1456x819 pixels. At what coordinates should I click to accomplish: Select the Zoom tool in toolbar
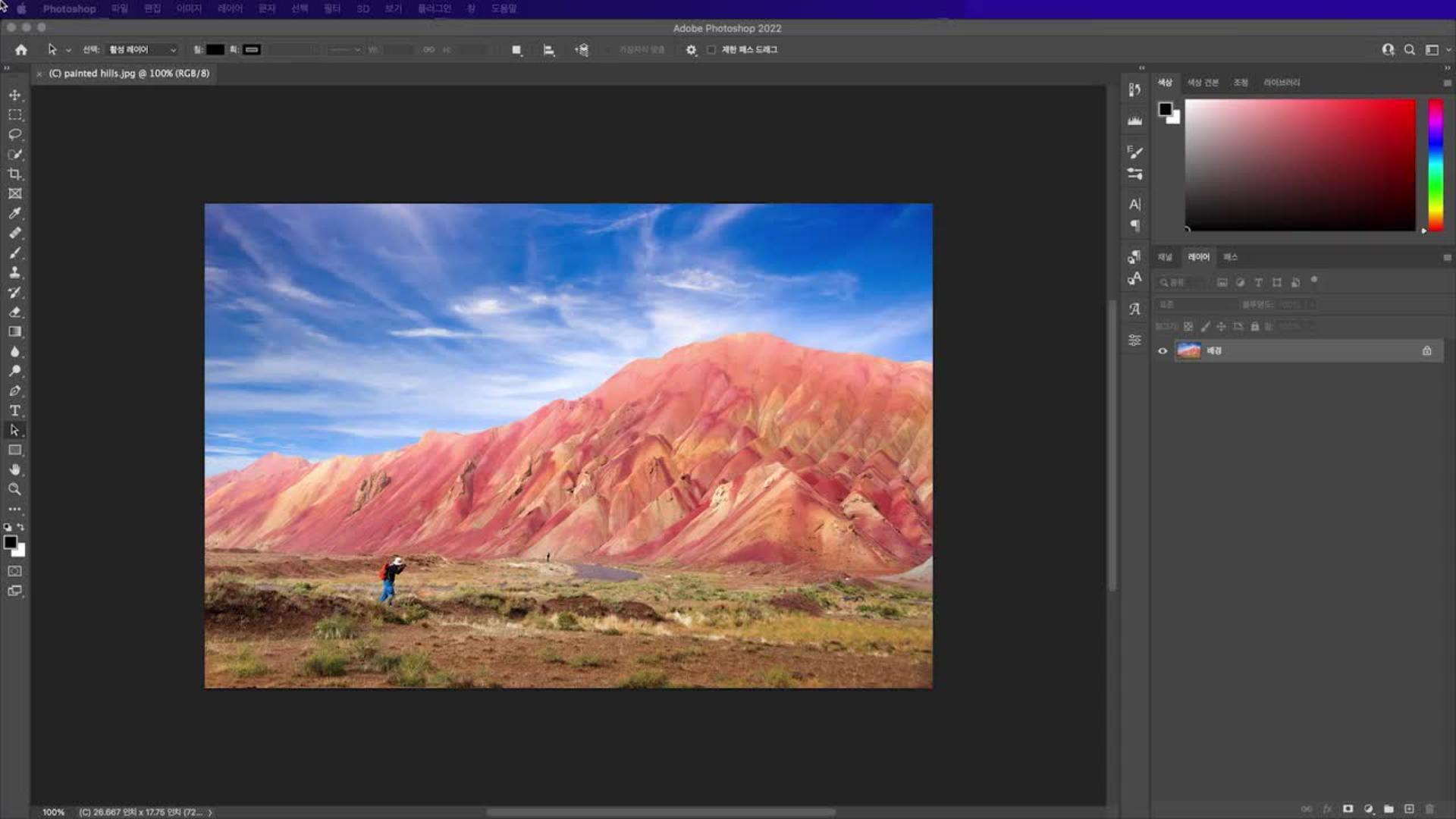click(14, 489)
